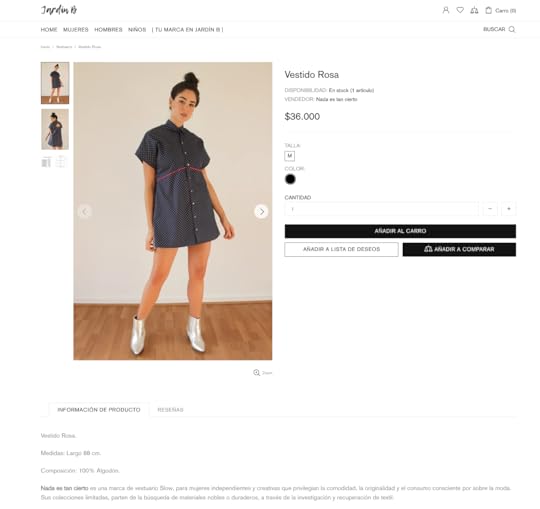
Task: Open the HOMBRES menu
Action: pos(108,30)
